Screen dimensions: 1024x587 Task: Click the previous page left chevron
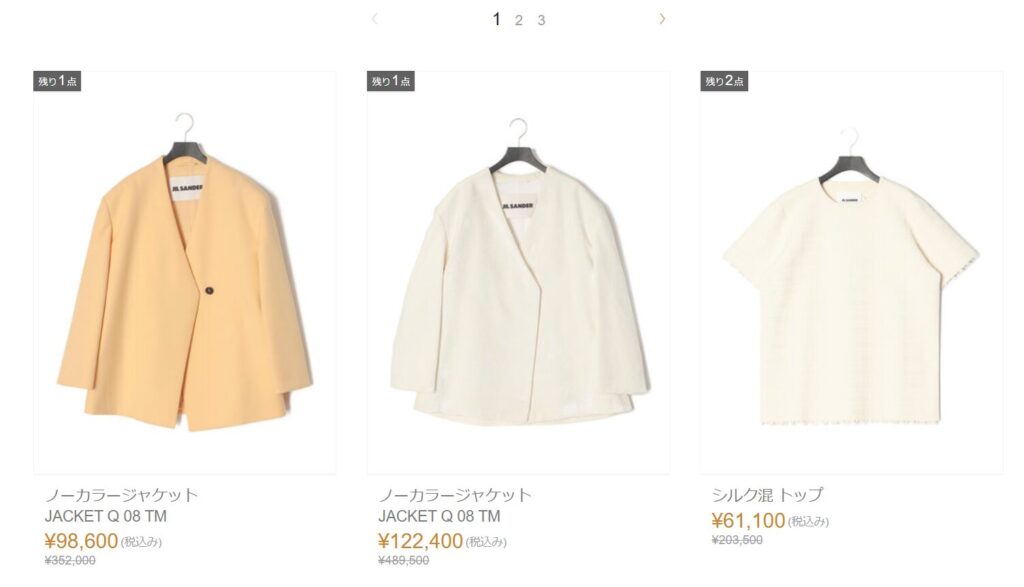tap(374, 19)
